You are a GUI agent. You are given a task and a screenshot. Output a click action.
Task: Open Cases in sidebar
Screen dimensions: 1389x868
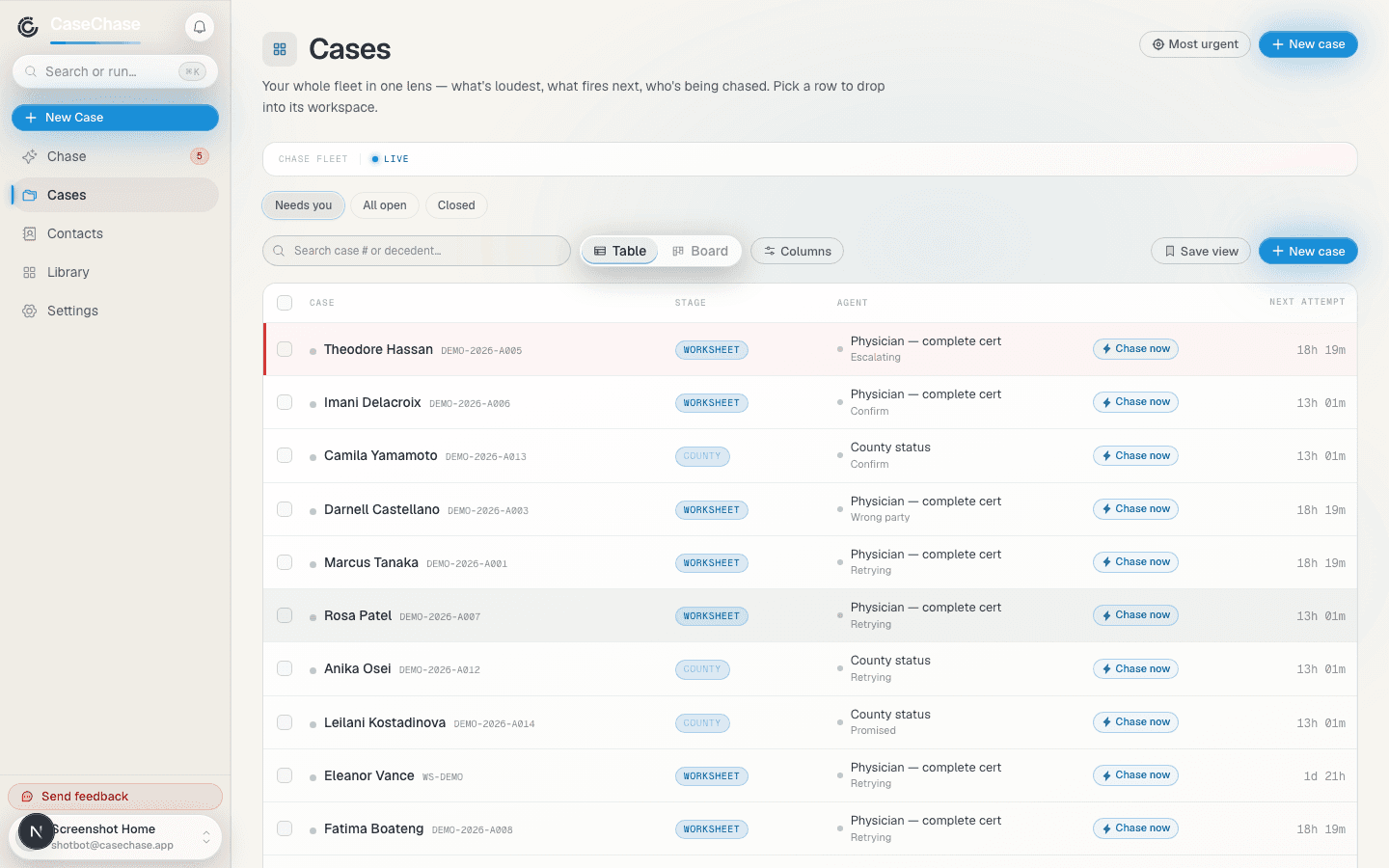pos(115,195)
